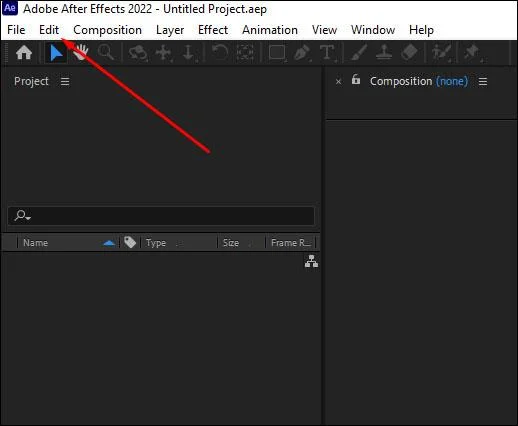The height and width of the screenshot is (426, 518).
Task: Click the Project panel search field
Action: [161, 216]
